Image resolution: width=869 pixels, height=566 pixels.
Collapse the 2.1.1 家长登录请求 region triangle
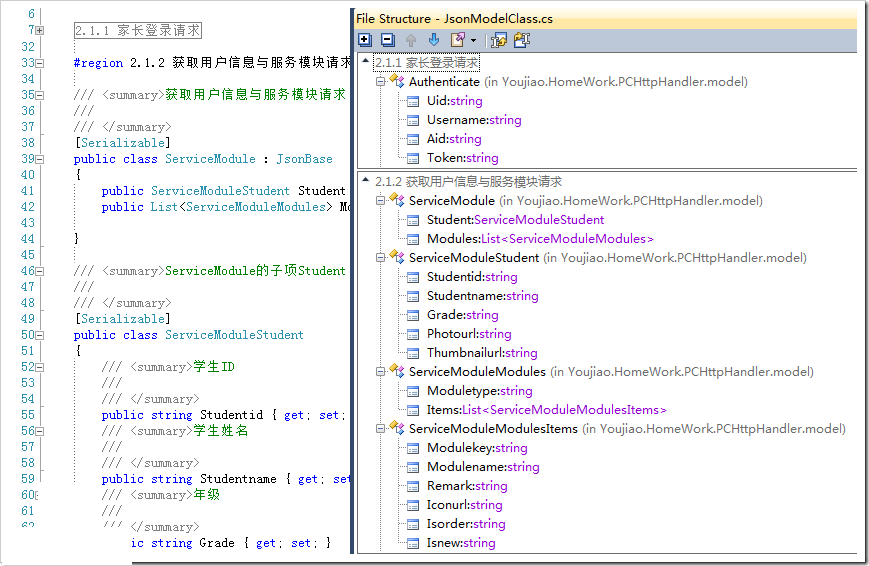365,61
